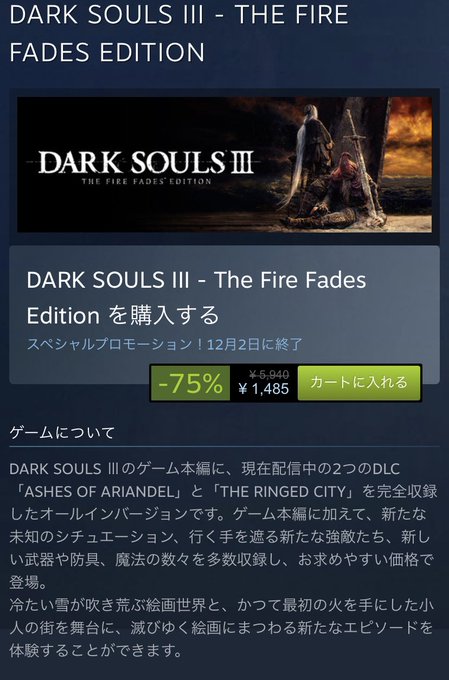Click the DARK SOULS III logo in banner
449x680 pixels.
pos(146,163)
